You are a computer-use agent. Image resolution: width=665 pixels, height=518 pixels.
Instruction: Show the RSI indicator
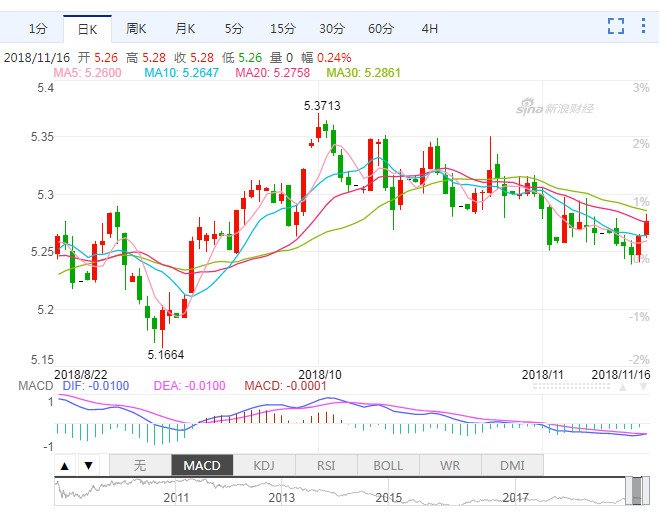pos(326,465)
